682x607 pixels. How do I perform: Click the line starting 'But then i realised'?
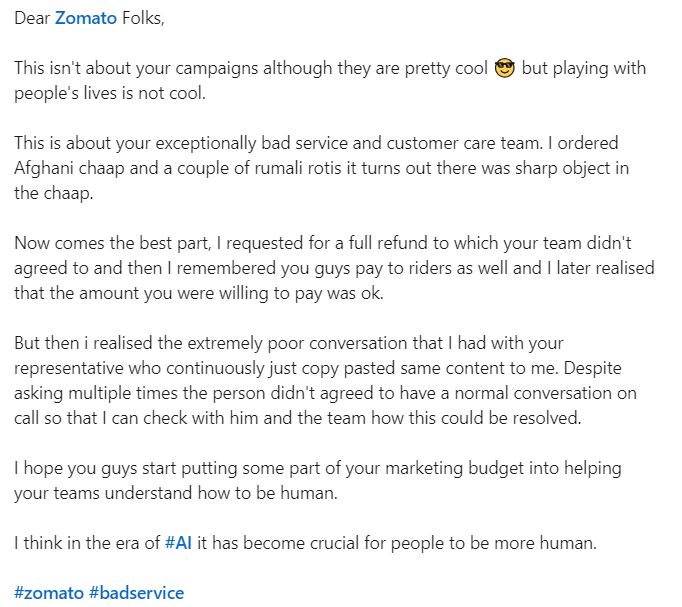(x=288, y=343)
